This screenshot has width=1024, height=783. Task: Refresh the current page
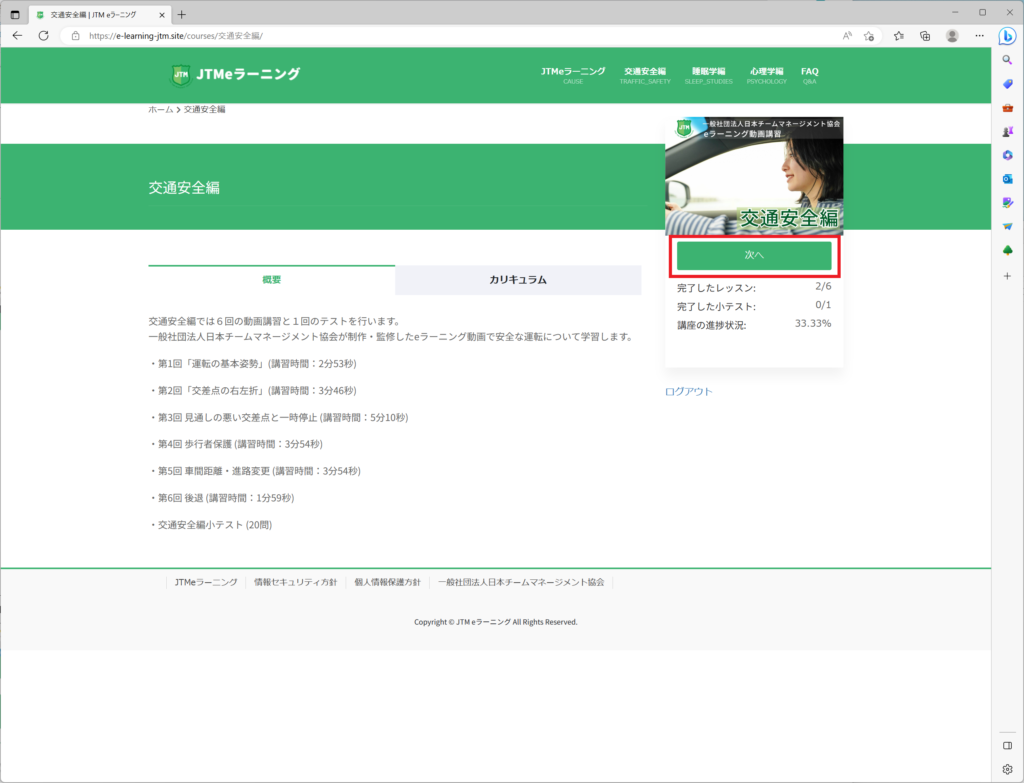point(43,35)
